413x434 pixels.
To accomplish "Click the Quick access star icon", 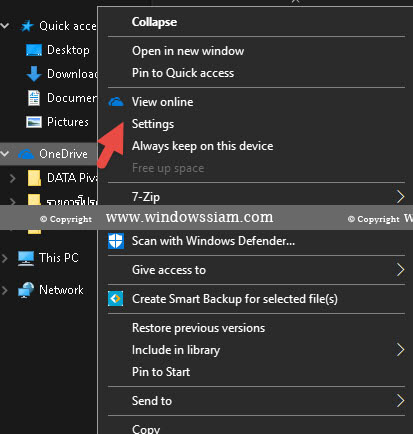I will coord(27,26).
